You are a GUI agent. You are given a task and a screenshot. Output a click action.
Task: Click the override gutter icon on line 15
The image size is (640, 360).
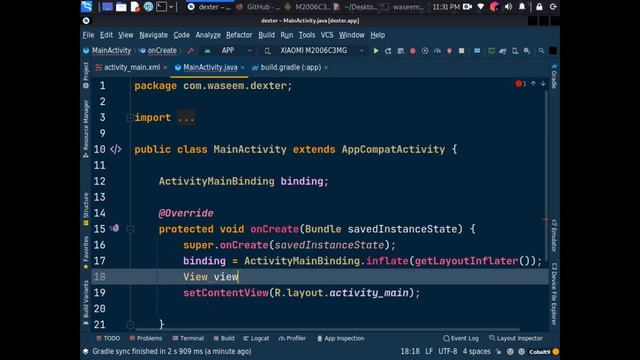pos(115,228)
